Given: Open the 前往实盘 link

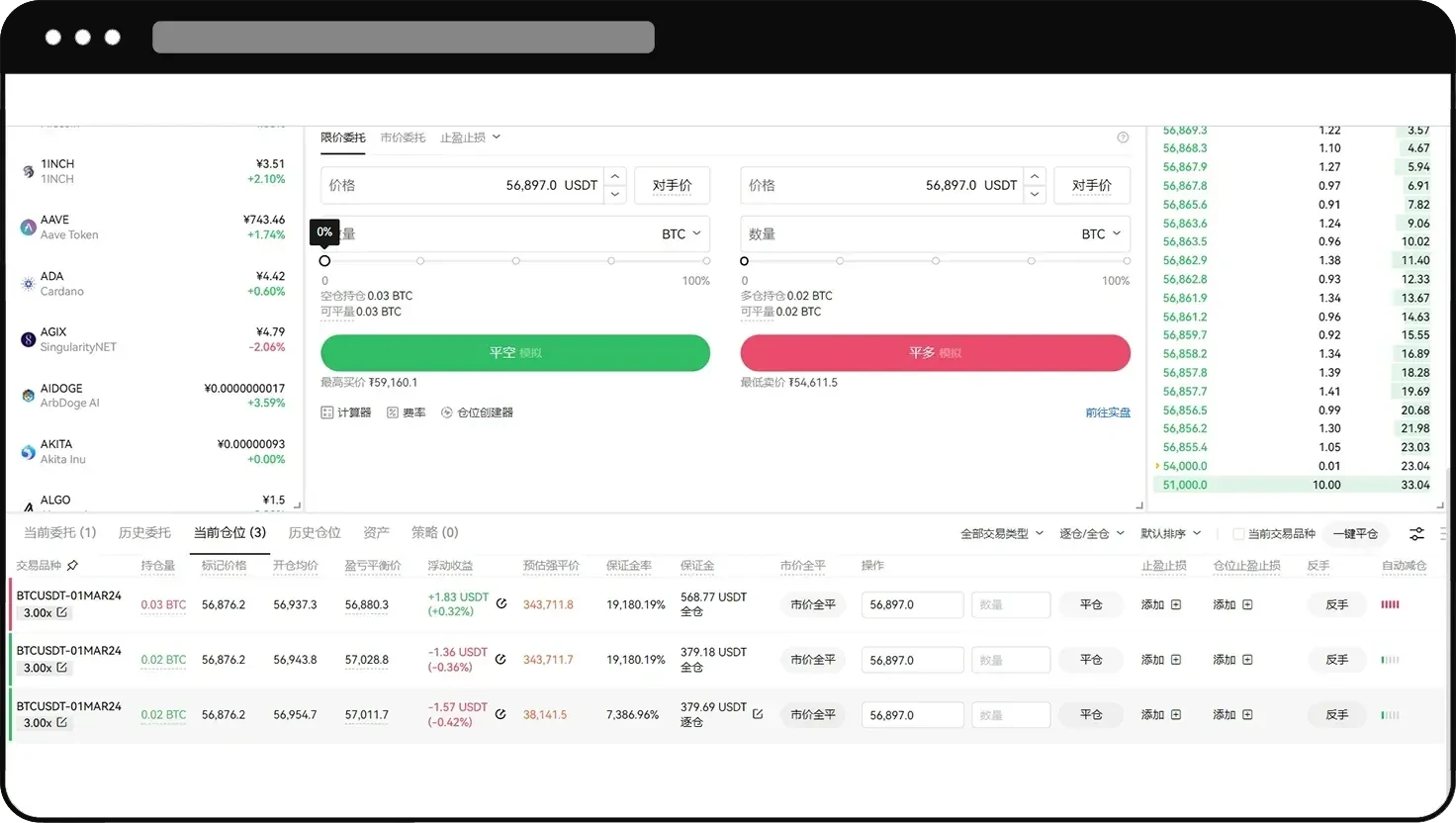Looking at the screenshot, I should (x=1108, y=412).
